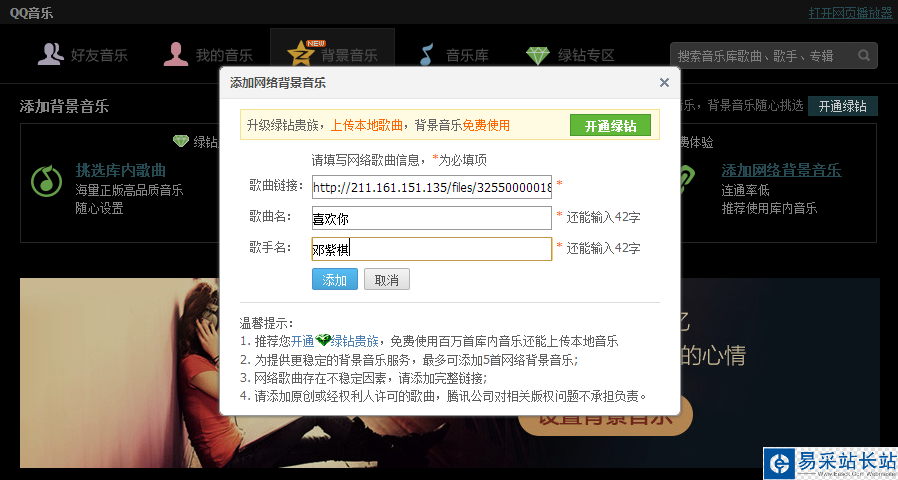Click the 歌曲名 input field
Image resolution: width=898 pixels, height=480 pixels.
(432, 218)
